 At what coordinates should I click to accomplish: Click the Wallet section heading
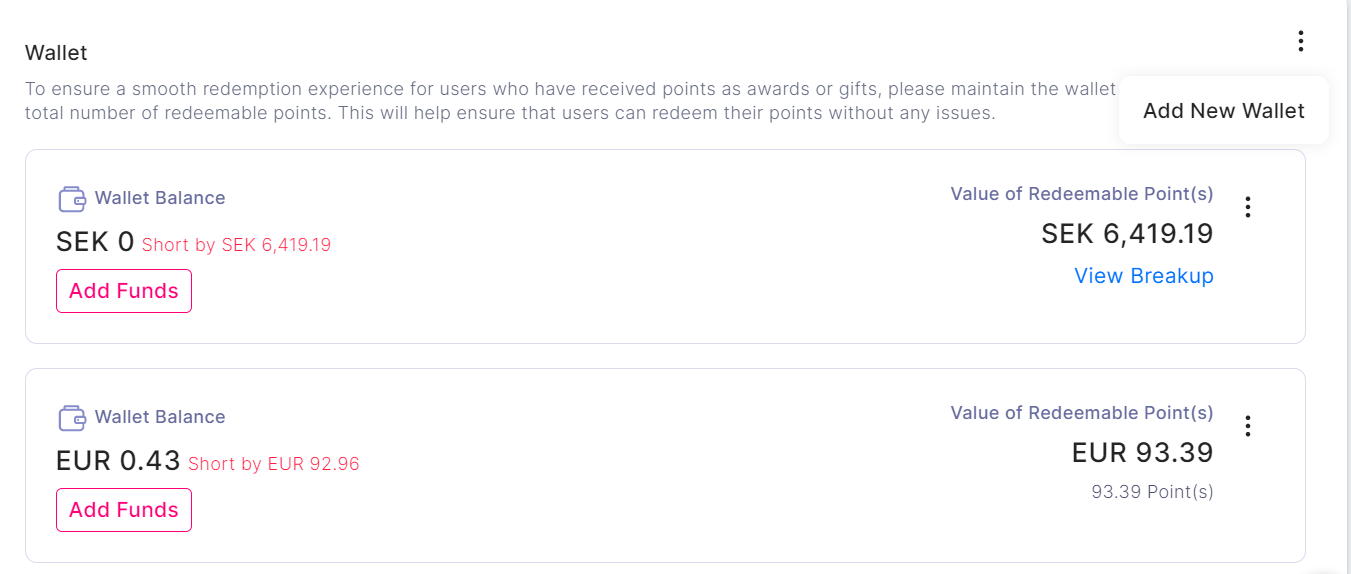(56, 52)
